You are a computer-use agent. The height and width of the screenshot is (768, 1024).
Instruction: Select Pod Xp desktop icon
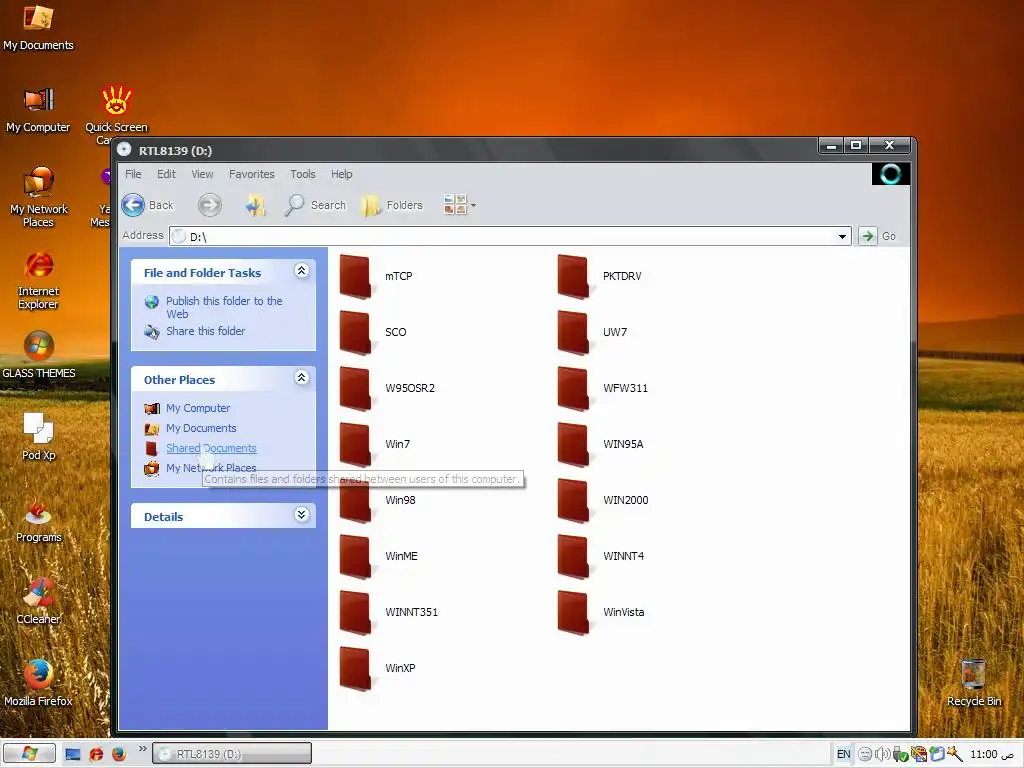click(x=39, y=438)
